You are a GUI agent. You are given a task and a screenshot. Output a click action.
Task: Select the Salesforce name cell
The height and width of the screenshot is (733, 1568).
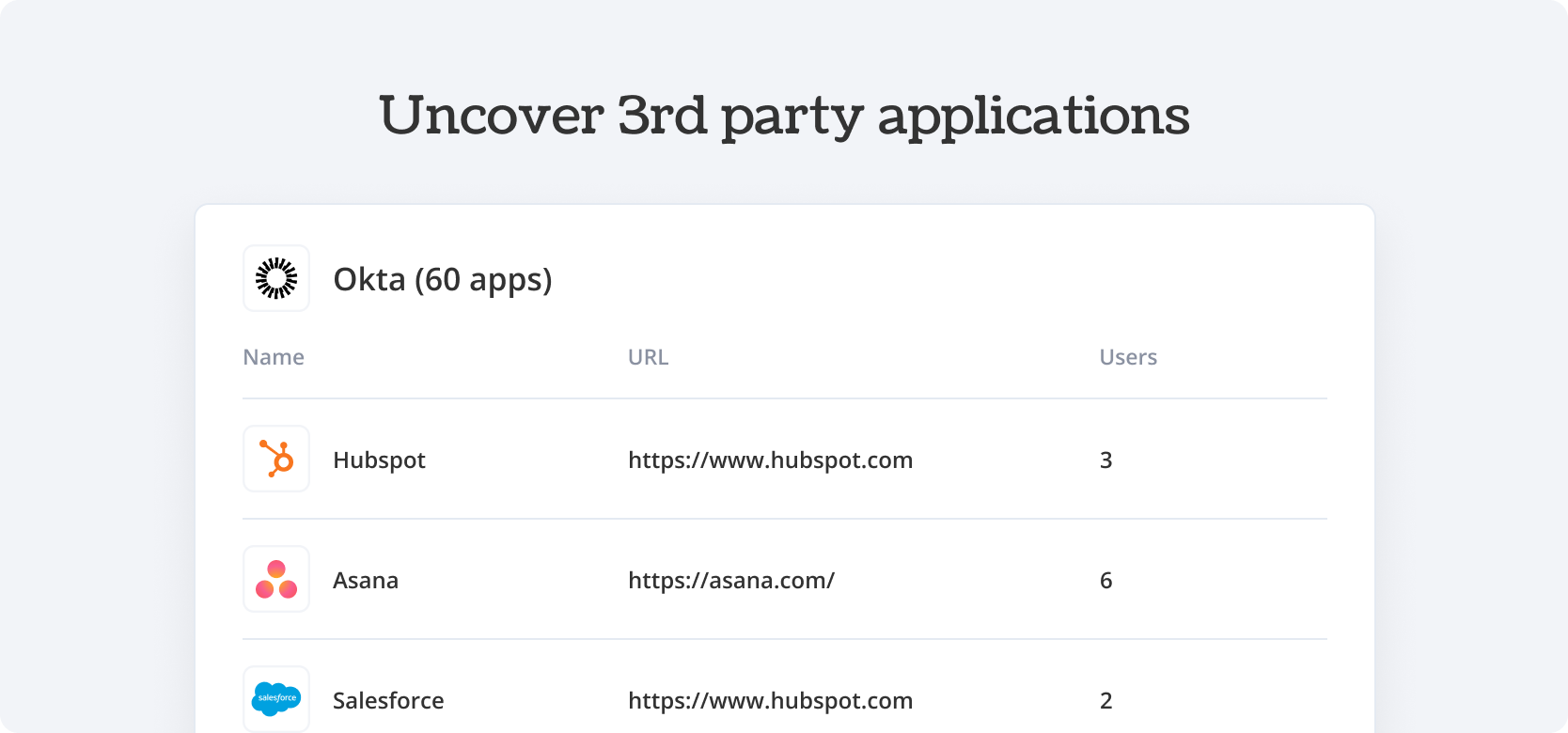388,700
